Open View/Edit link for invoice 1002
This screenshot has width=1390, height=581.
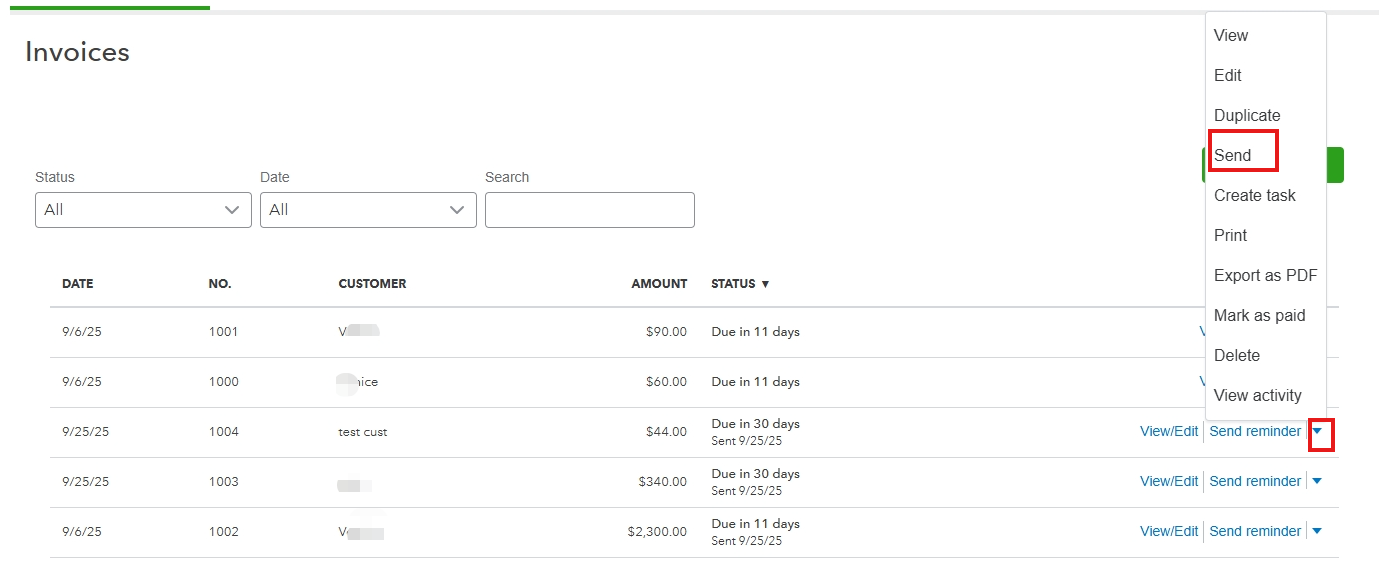click(x=1168, y=532)
